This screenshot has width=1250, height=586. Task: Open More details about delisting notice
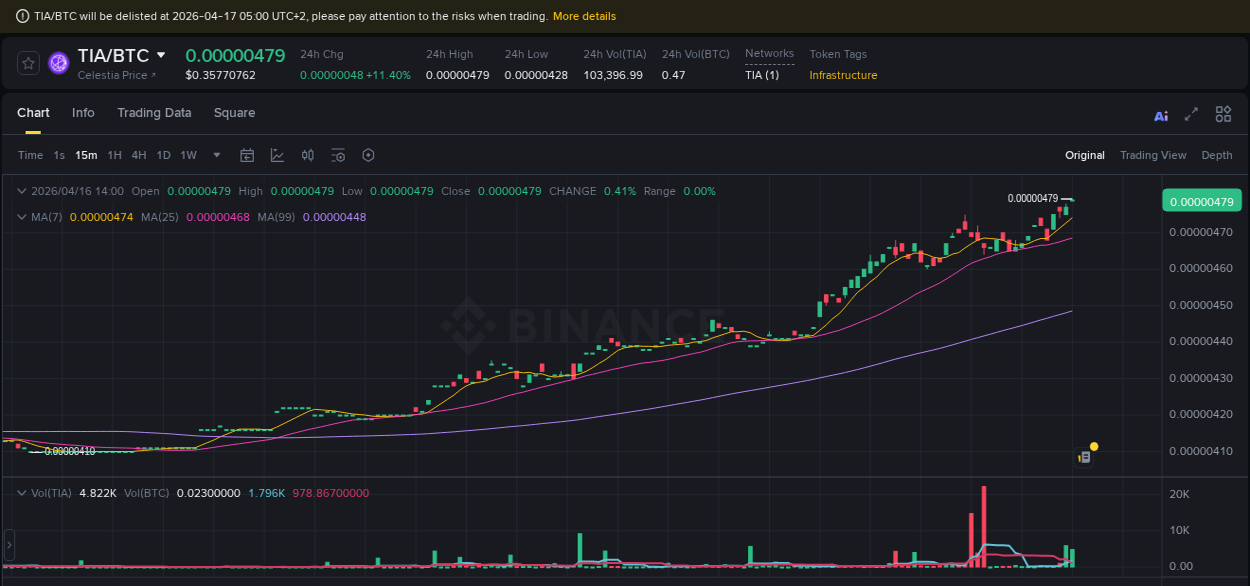tap(584, 16)
